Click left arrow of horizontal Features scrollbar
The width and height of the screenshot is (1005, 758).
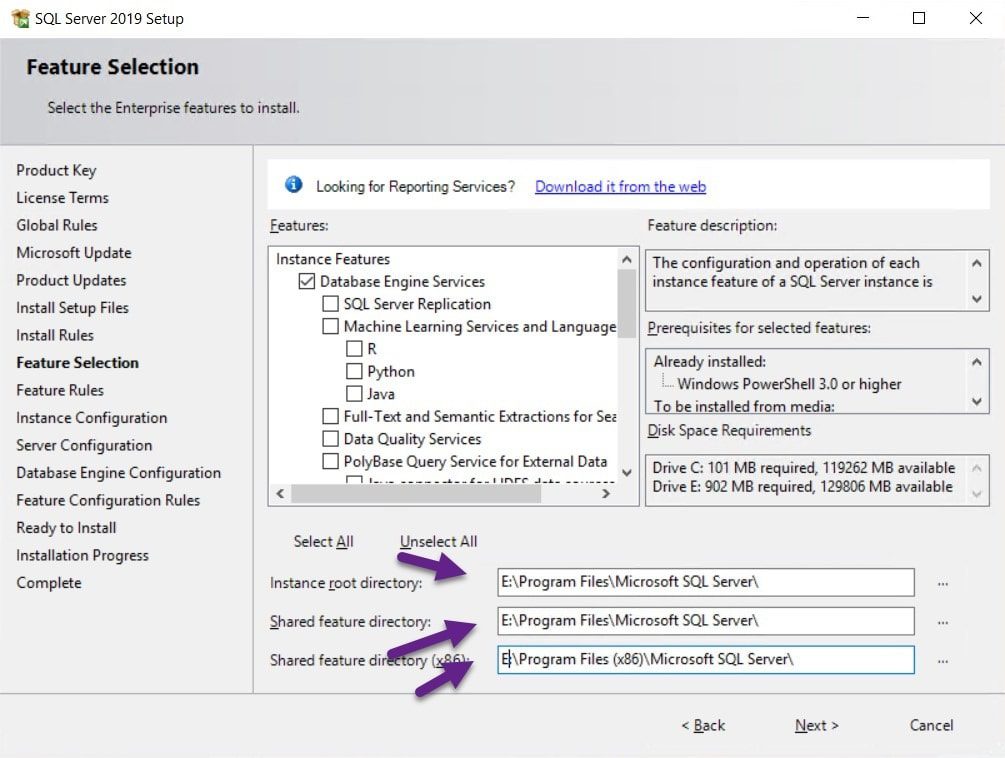(279, 492)
